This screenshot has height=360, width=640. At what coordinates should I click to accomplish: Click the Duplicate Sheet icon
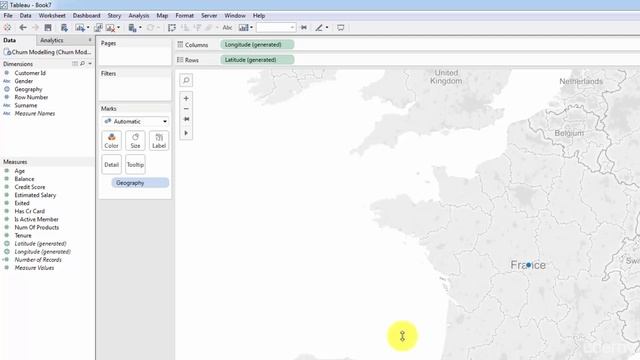pos(98,27)
